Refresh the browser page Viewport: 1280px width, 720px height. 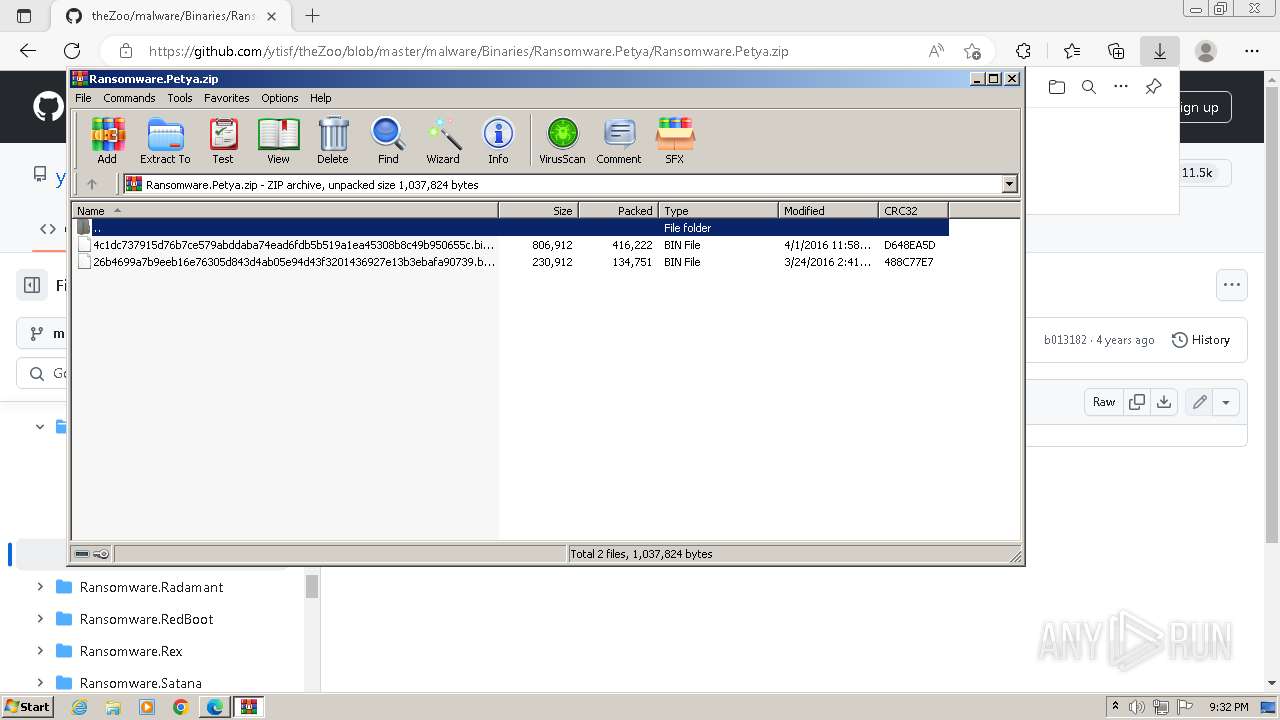point(72,51)
